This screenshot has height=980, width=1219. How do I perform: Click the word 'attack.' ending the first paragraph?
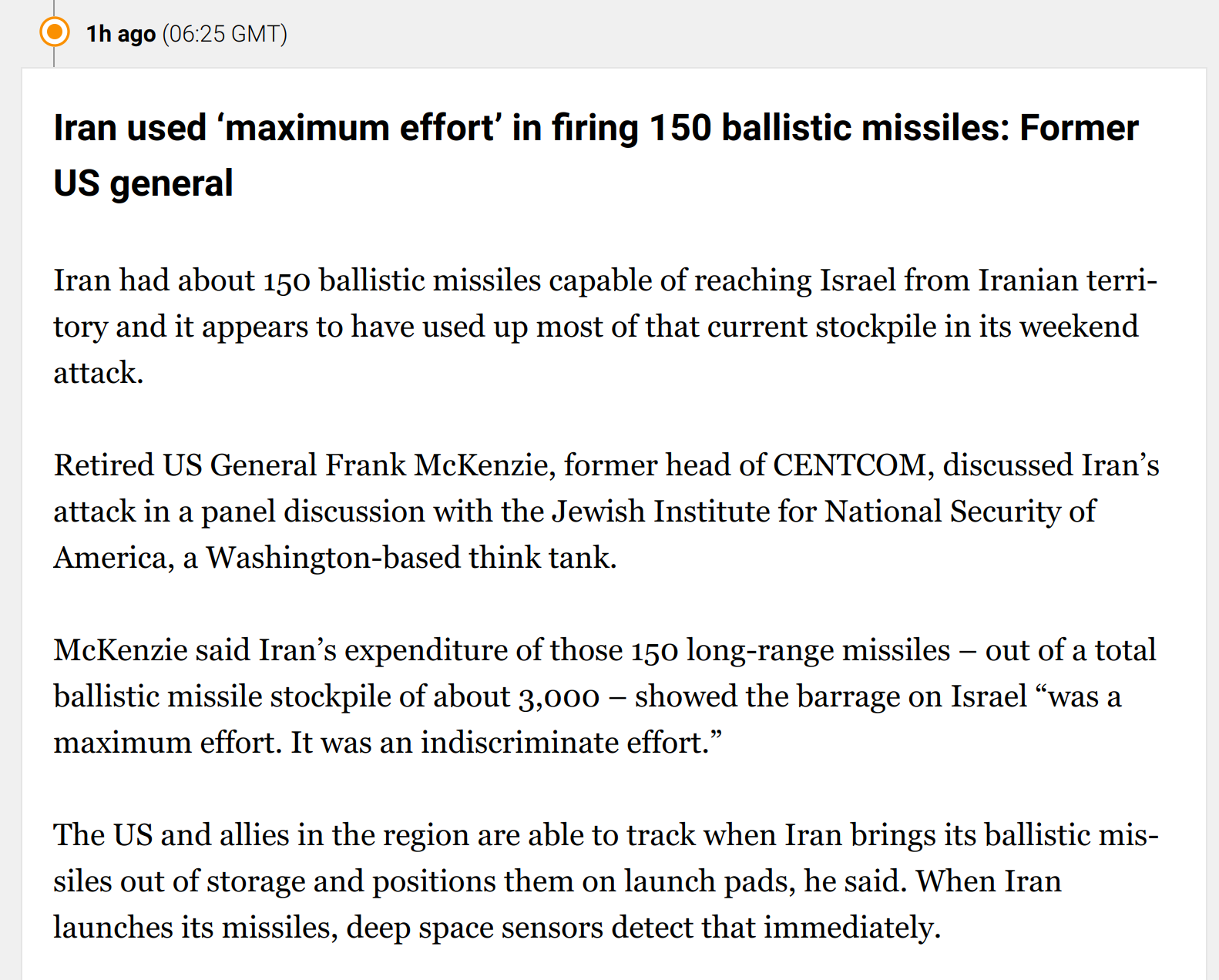point(99,374)
